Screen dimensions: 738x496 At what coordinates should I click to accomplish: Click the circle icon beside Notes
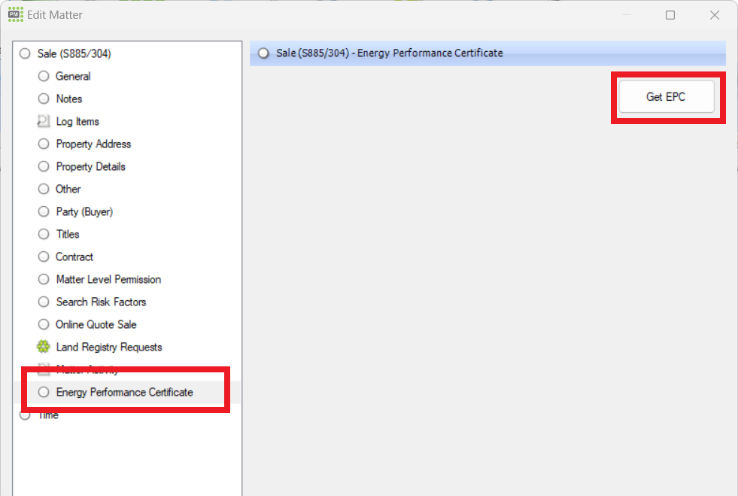coord(43,99)
